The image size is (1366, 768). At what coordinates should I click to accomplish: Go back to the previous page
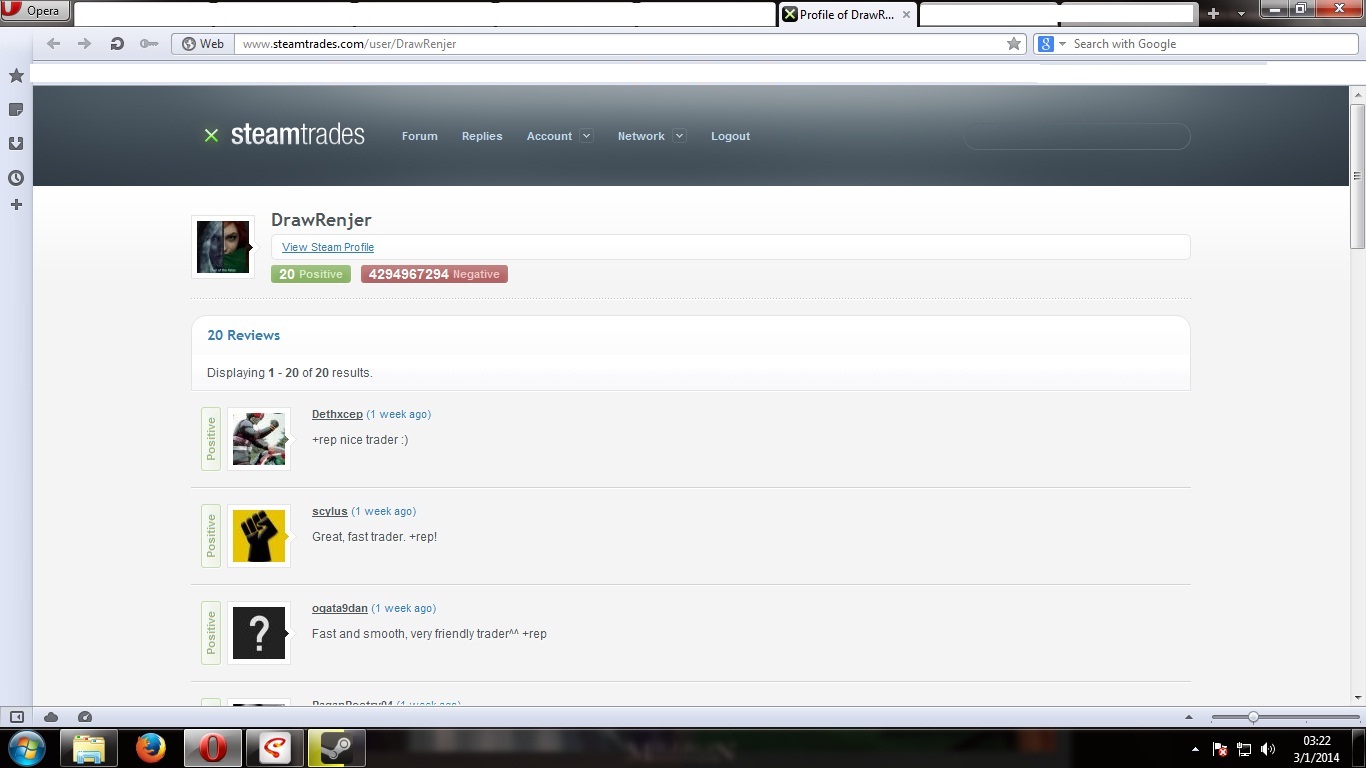[54, 44]
